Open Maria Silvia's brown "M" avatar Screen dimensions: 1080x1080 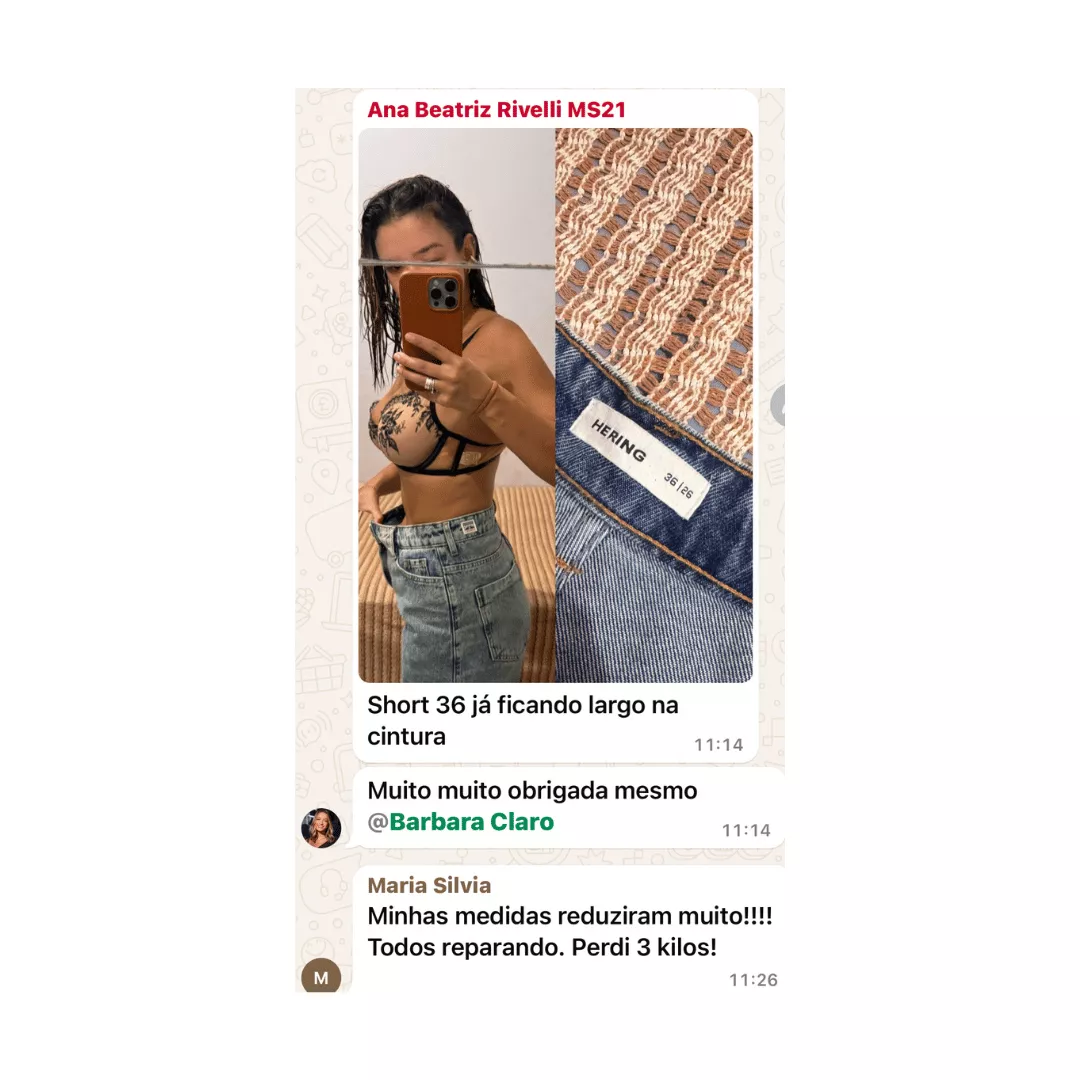click(x=321, y=975)
